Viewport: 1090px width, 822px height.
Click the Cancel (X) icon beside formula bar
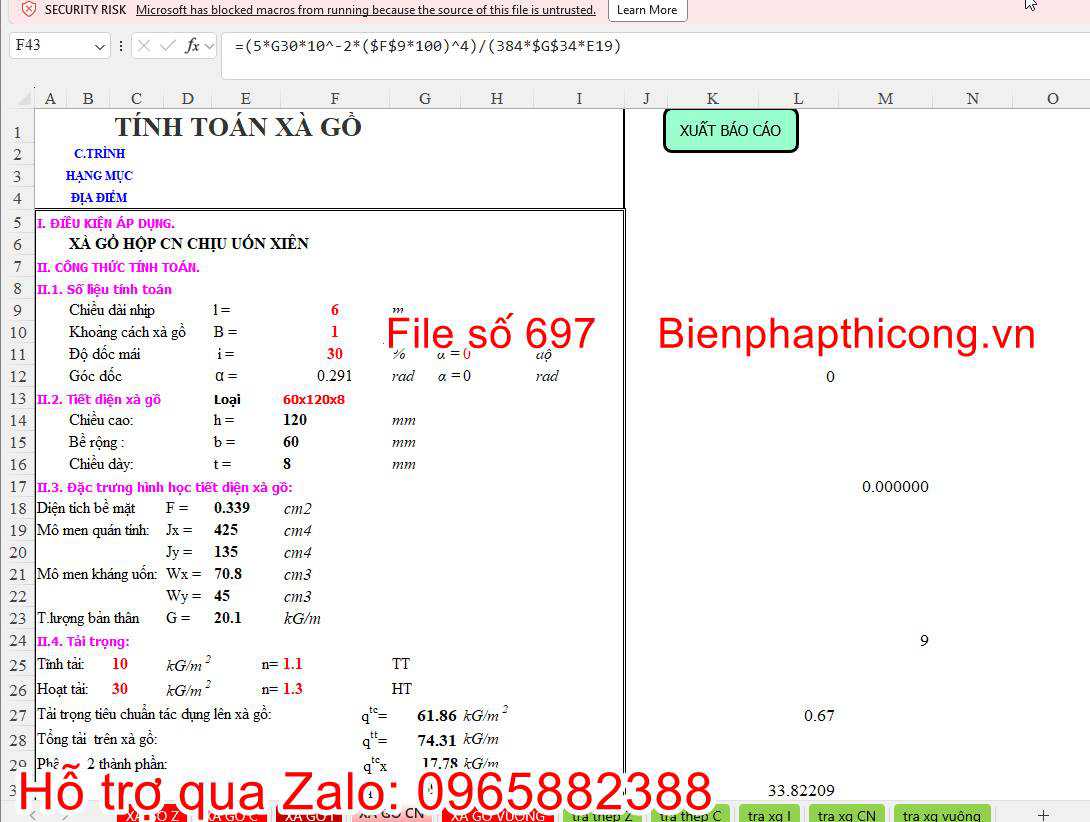coord(143,46)
